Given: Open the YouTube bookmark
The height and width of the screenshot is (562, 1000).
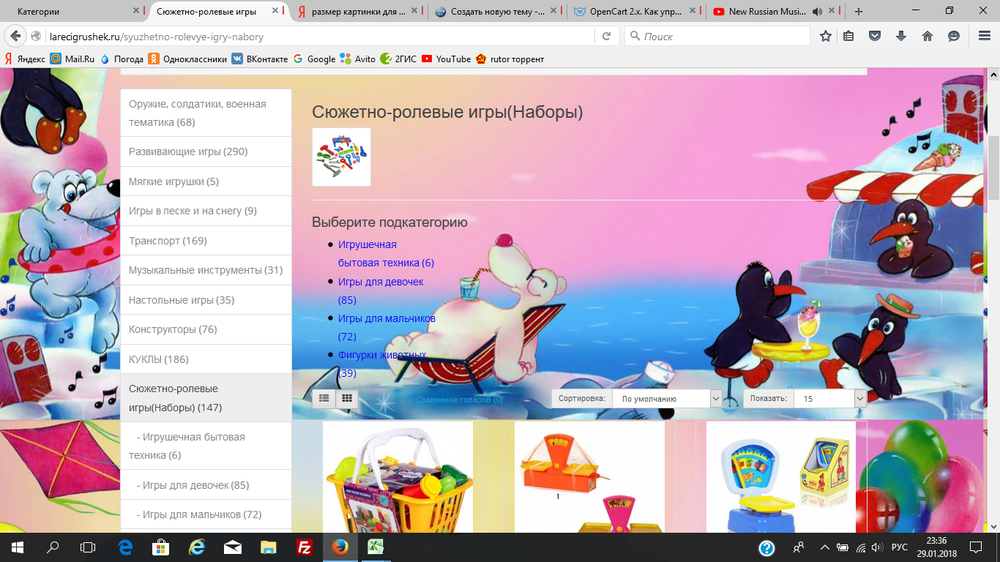Looking at the screenshot, I should click(446, 59).
